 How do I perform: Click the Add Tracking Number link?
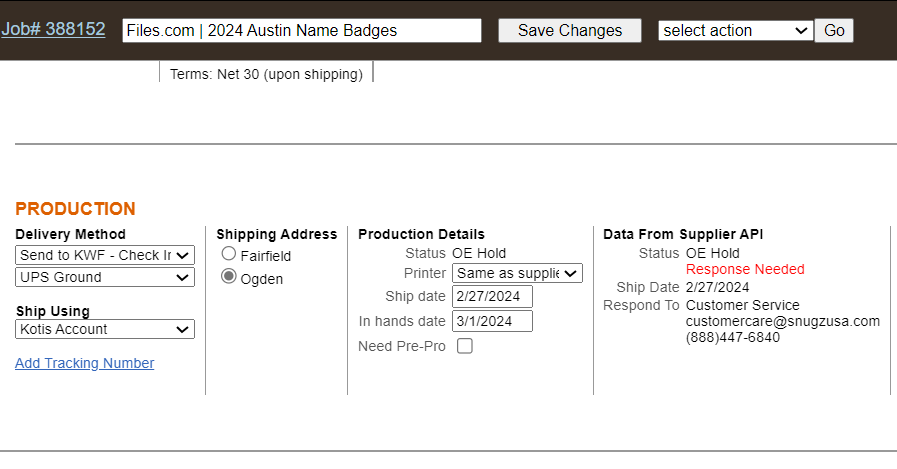pos(84,363)
